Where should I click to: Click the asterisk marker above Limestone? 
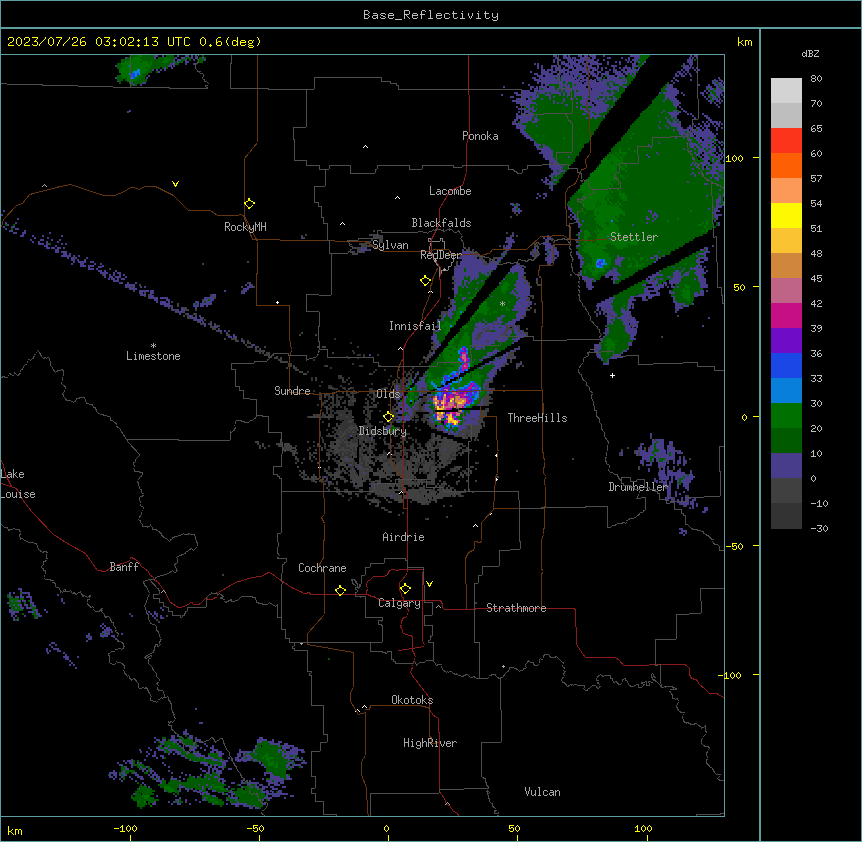click(x=153, y=346)
